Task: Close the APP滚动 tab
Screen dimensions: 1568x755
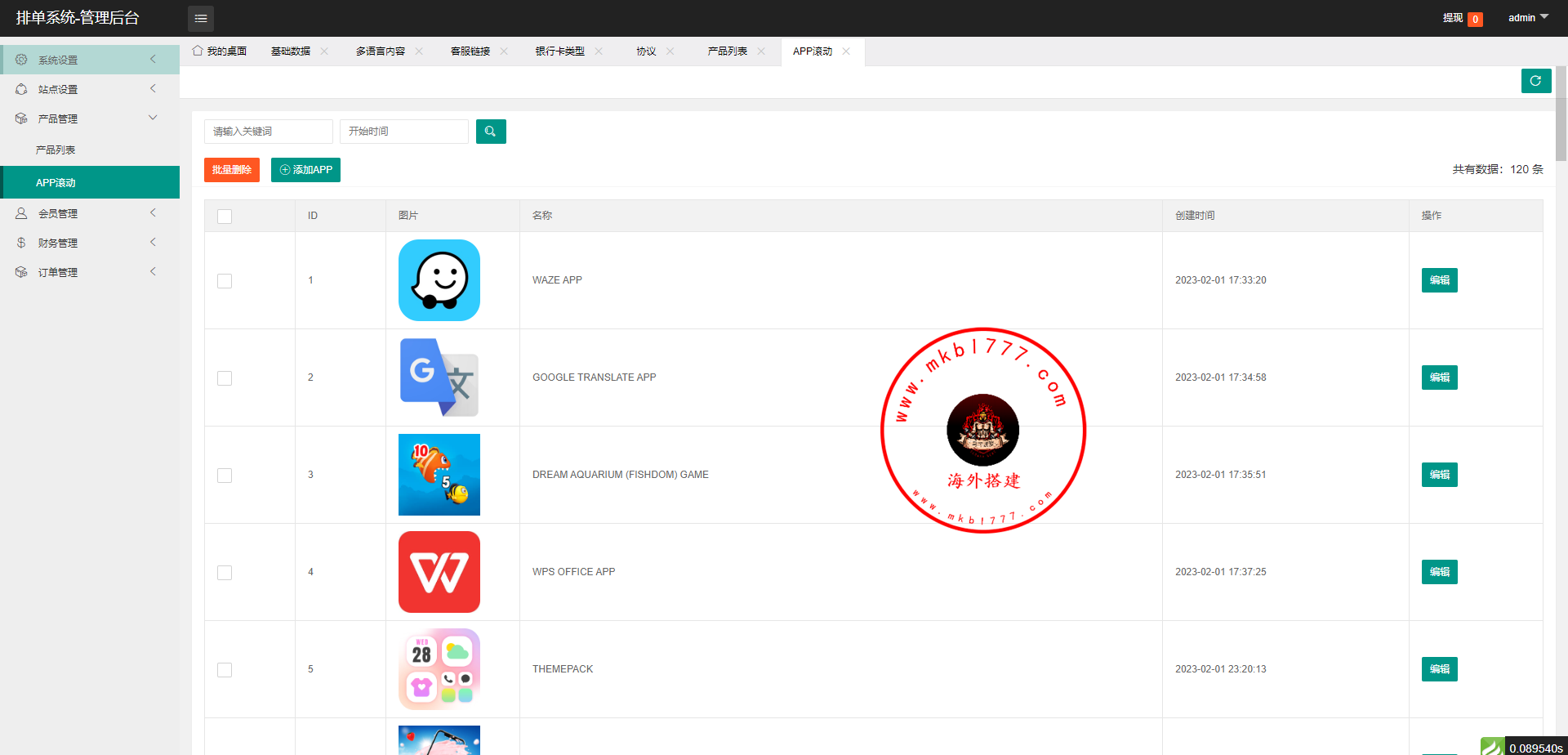Action: tap(846, 51)
